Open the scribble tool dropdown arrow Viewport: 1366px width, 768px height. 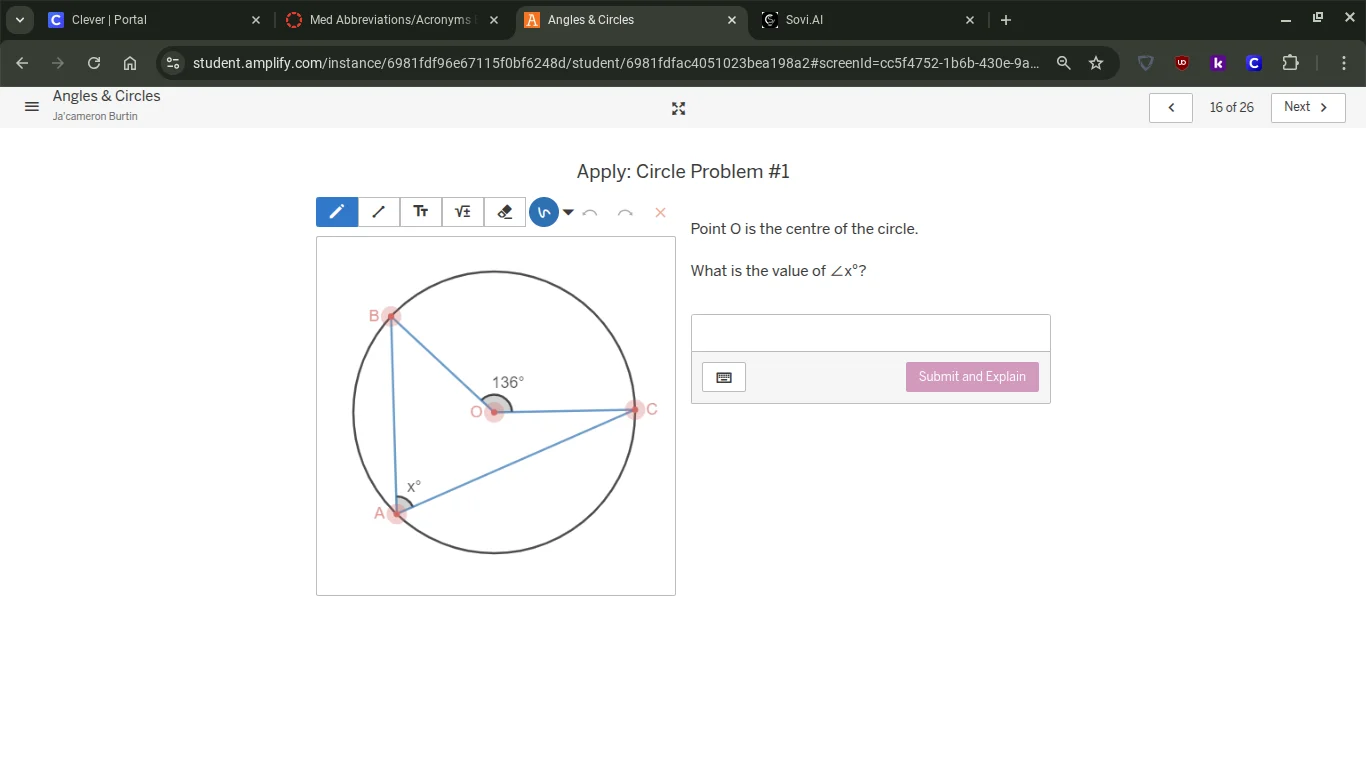click(568, 212)
